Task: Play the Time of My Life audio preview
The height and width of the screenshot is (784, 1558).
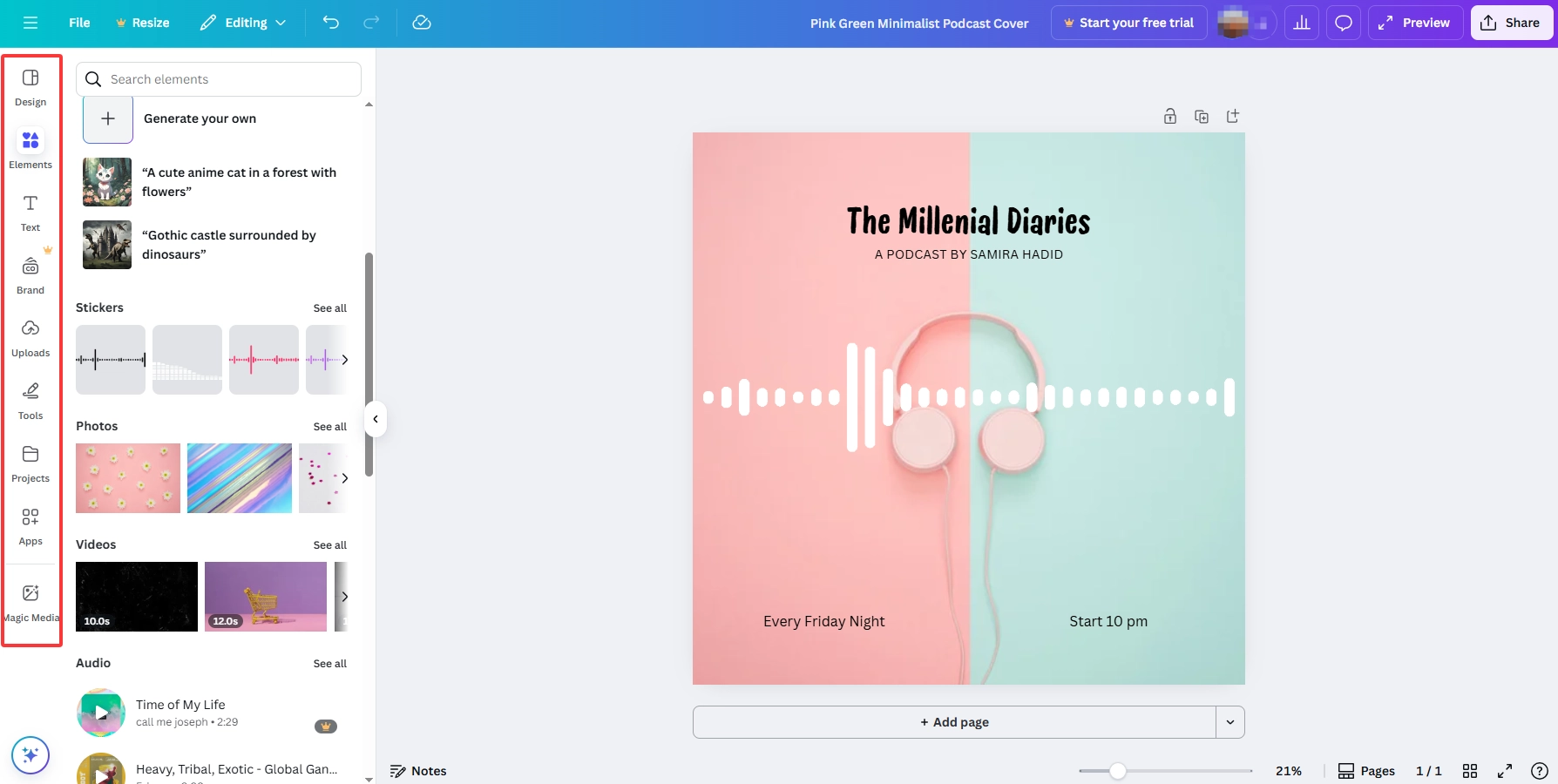Action: click(100, 713)
